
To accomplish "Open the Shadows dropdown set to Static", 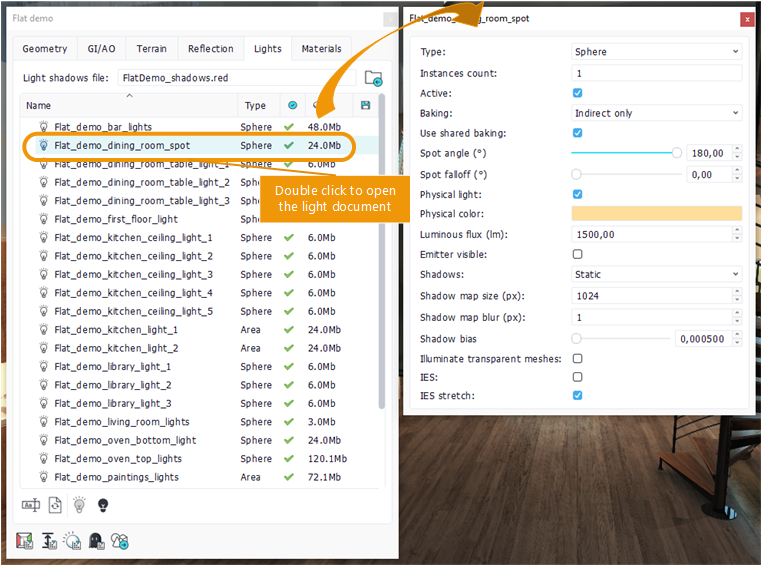I will pos(656,274).
